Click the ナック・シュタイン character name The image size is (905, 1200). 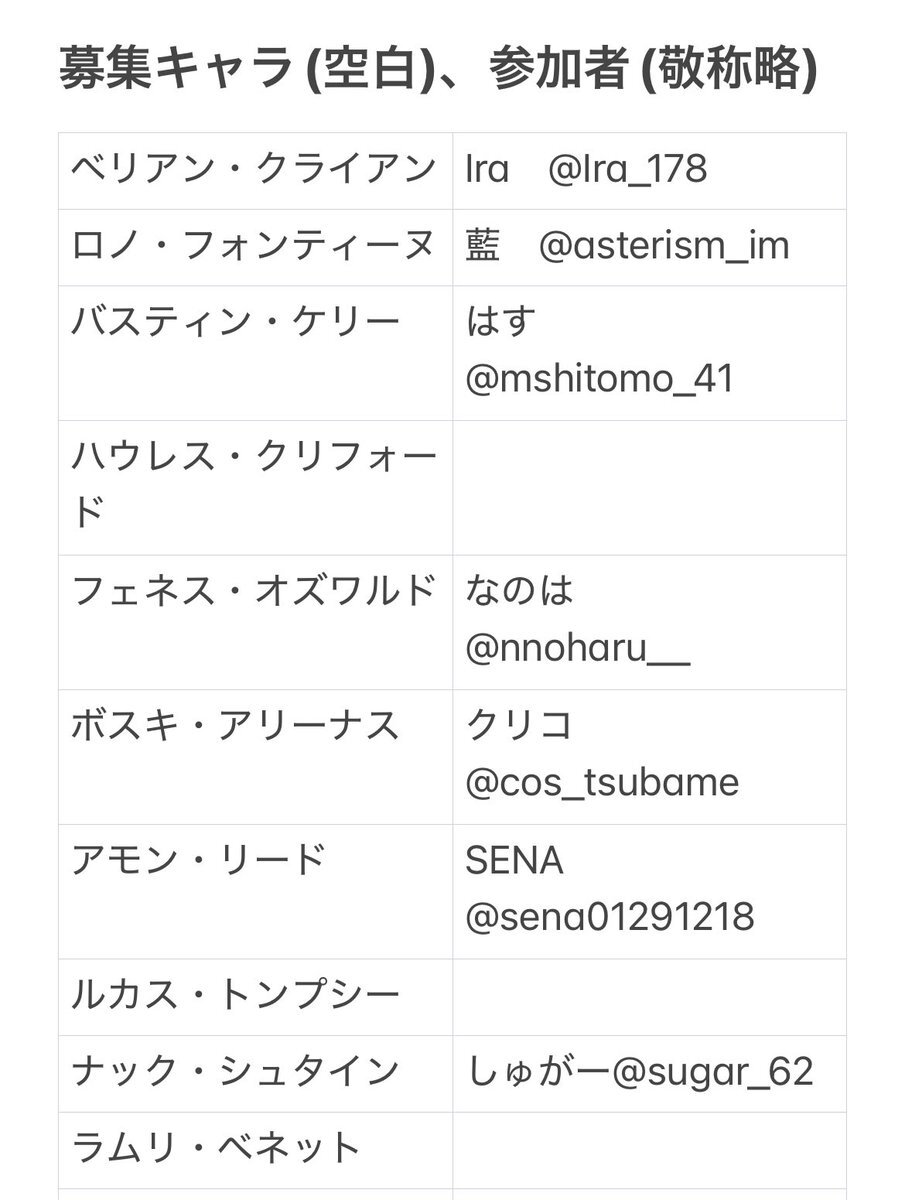coord(236,1072)
